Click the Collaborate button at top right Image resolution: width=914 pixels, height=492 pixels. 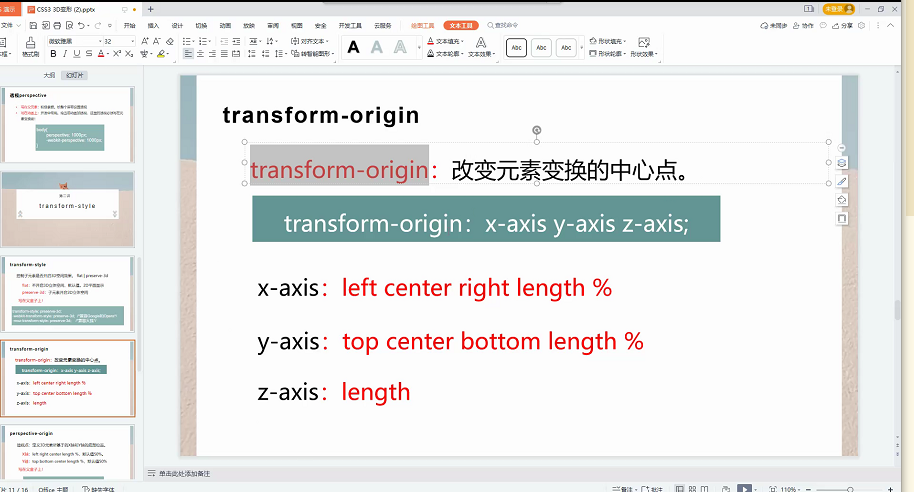803,26
